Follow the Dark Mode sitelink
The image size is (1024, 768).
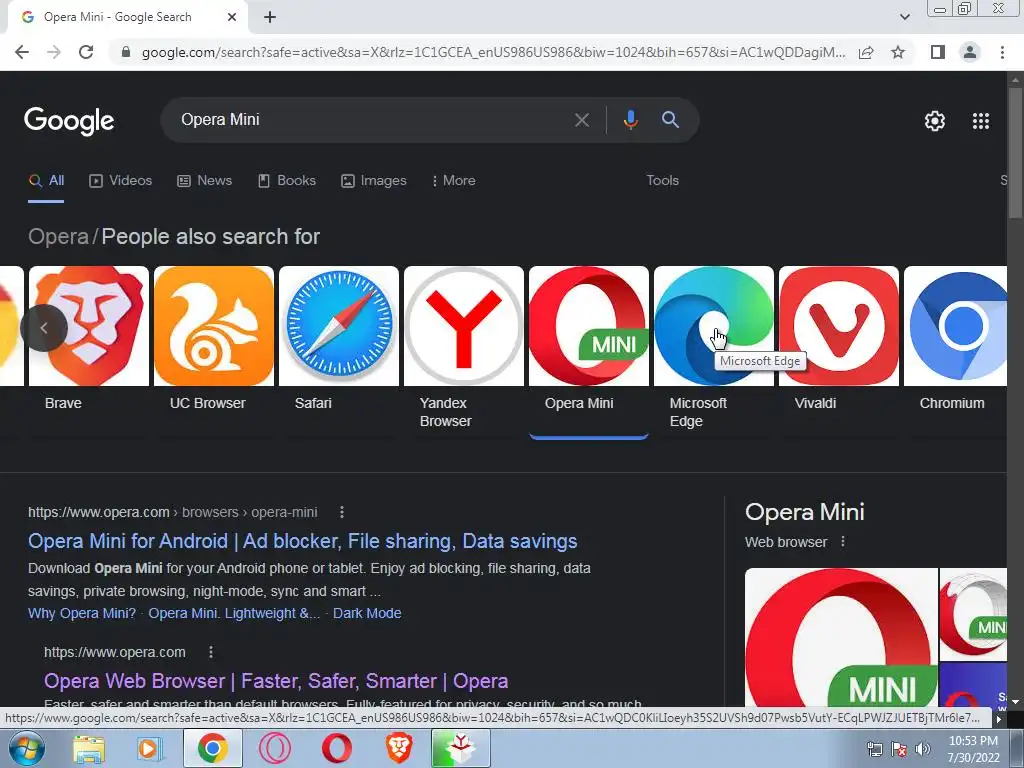pyautogui.click(x=367, y=613)
